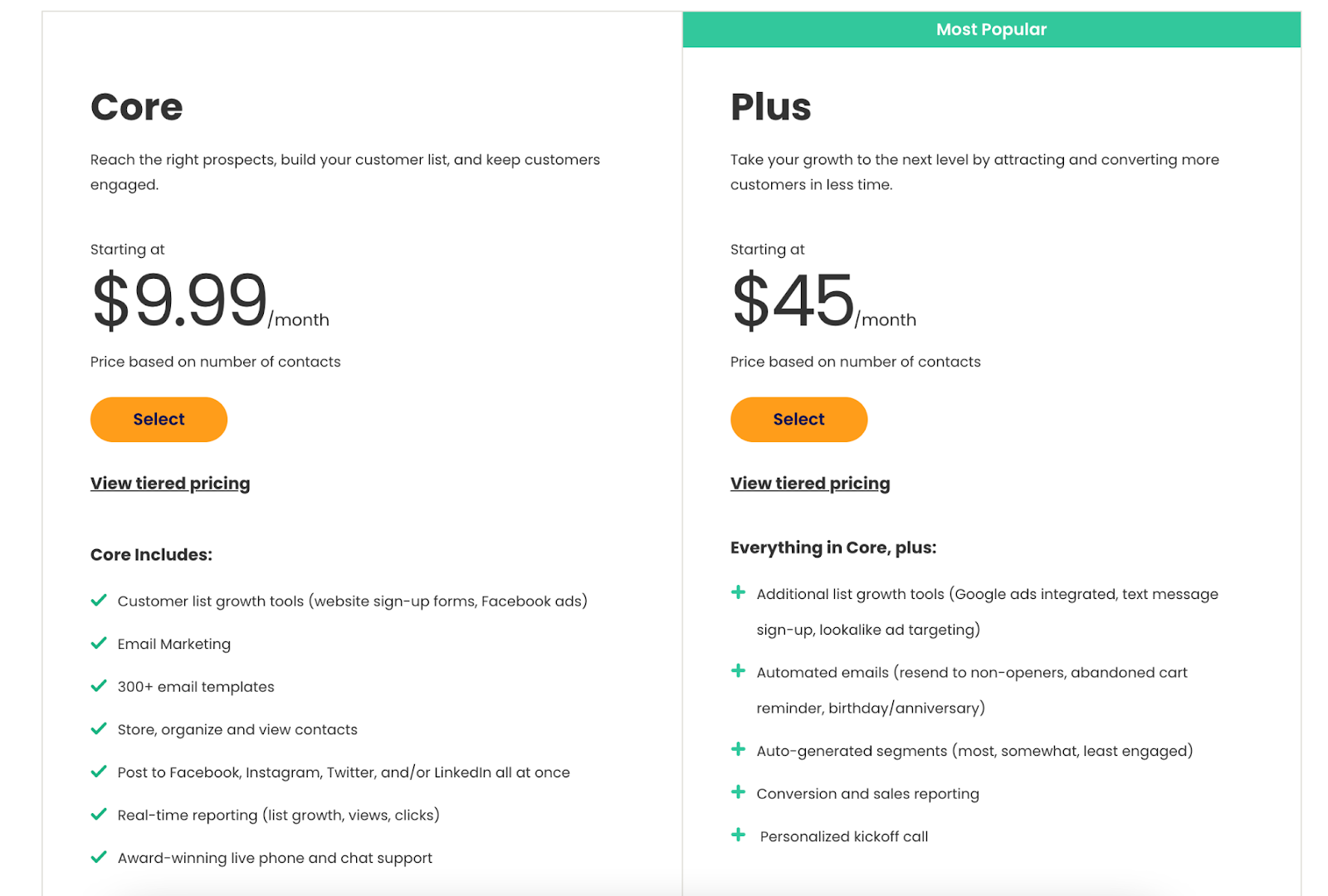The image size is (1328, 896).
Task: Open View tiered pricing under Plus
Action: point(810,483)
